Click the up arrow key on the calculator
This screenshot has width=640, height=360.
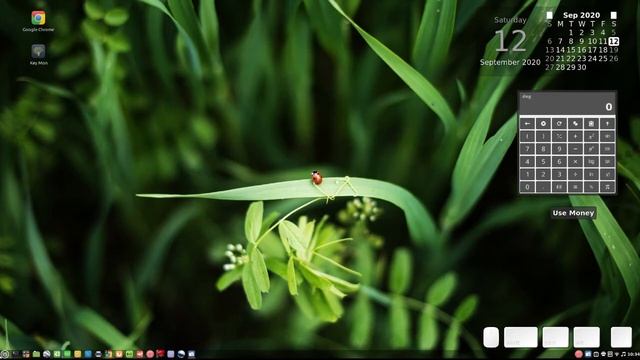[607, 123]
